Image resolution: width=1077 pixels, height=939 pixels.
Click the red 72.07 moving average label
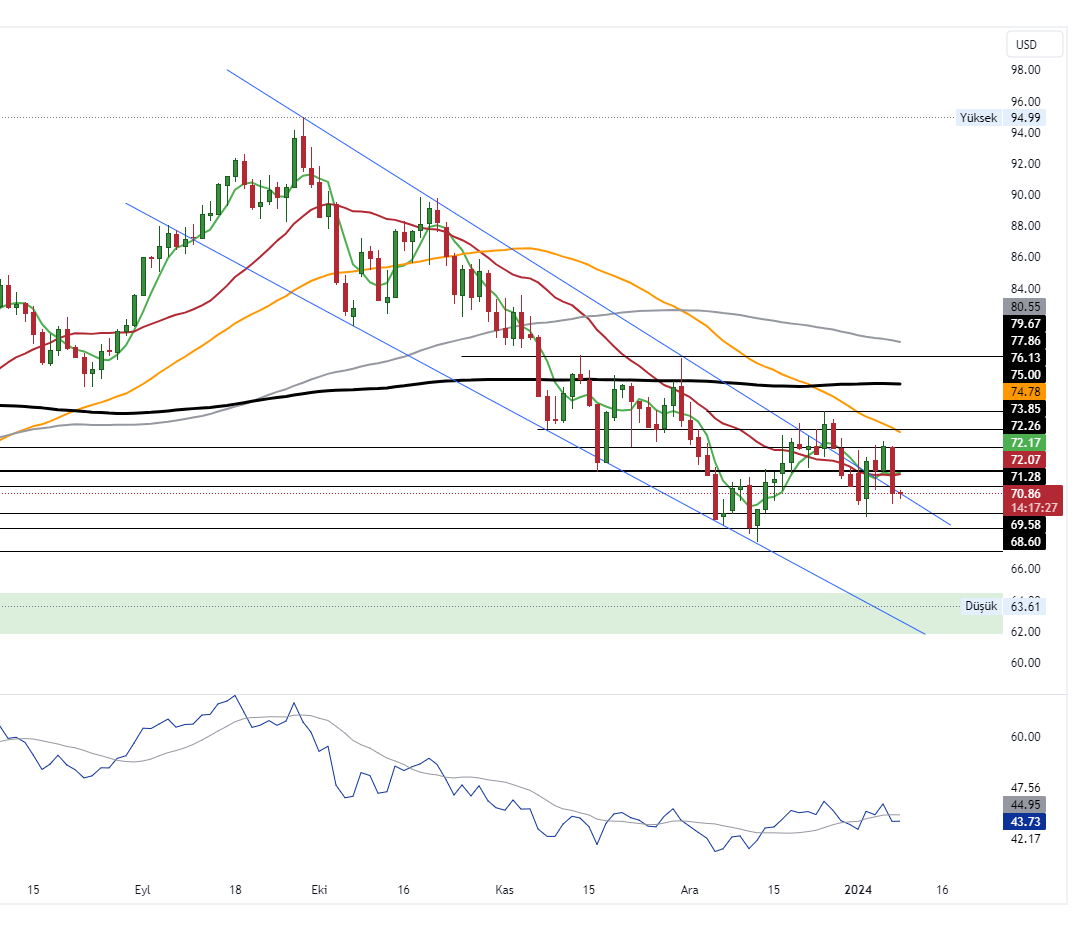click(1027, 459)
